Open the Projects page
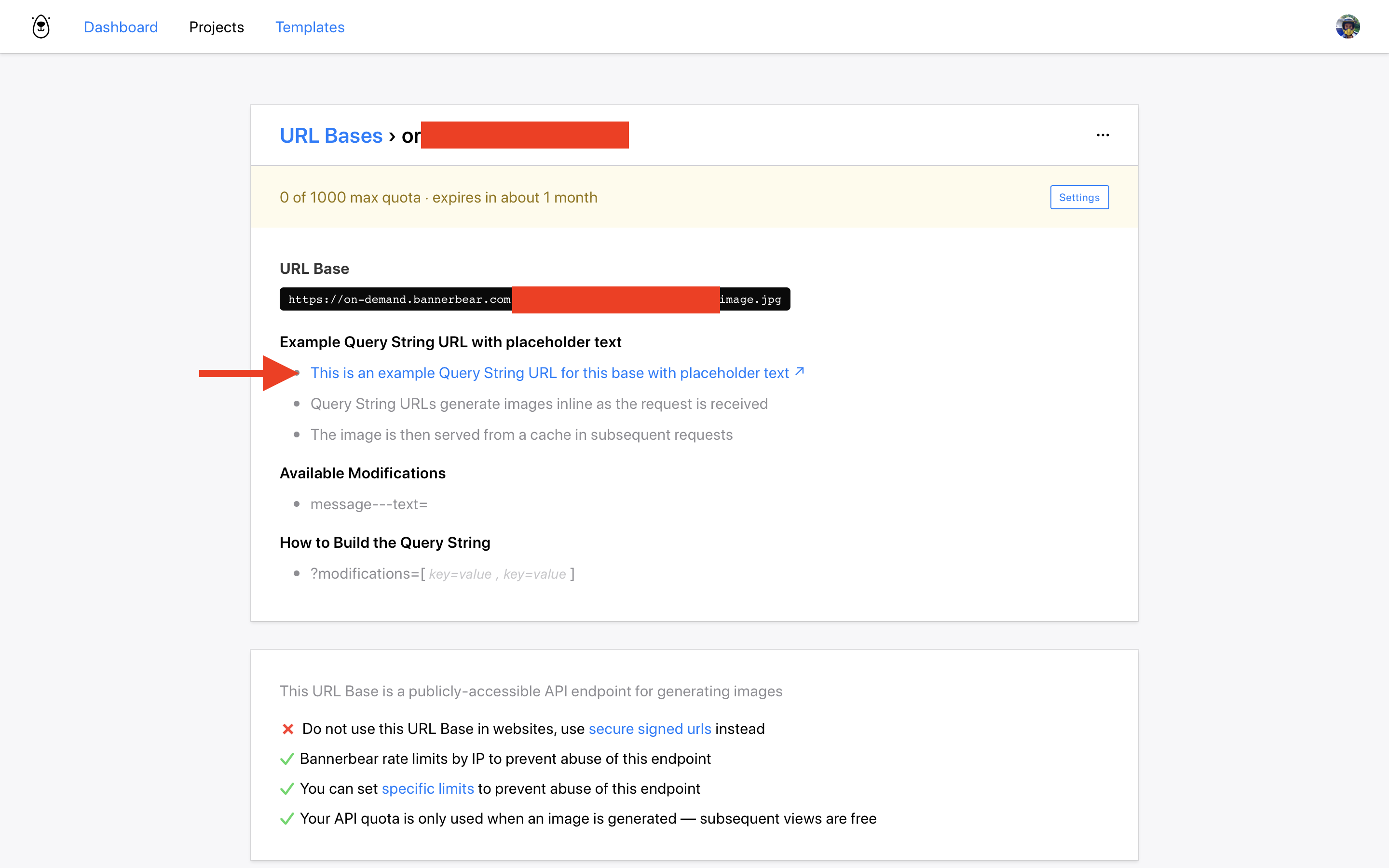This screenshot has width=1389, height=868. click(x=217, y=27)
